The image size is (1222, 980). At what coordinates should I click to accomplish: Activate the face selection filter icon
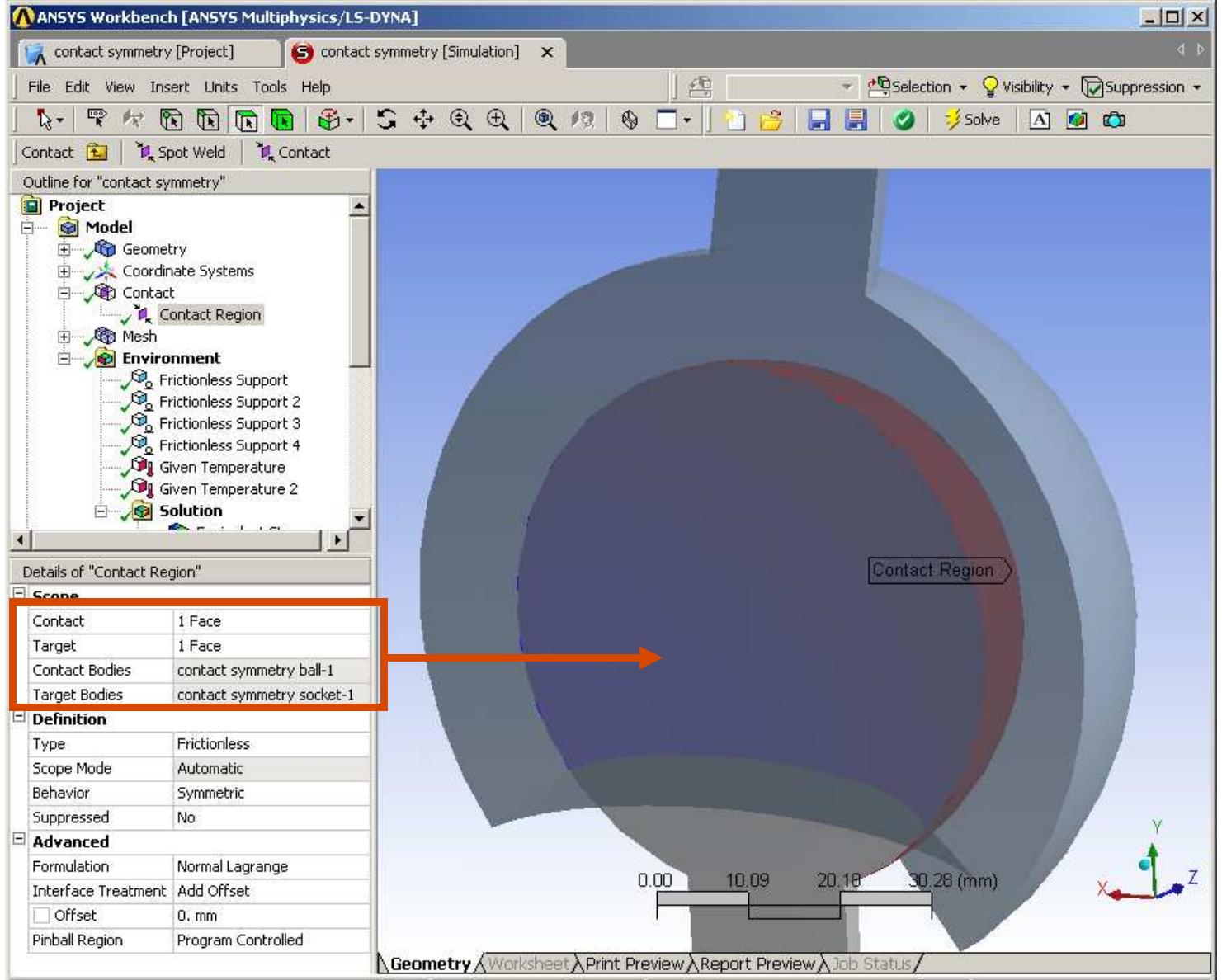click(x=245, y=120)
